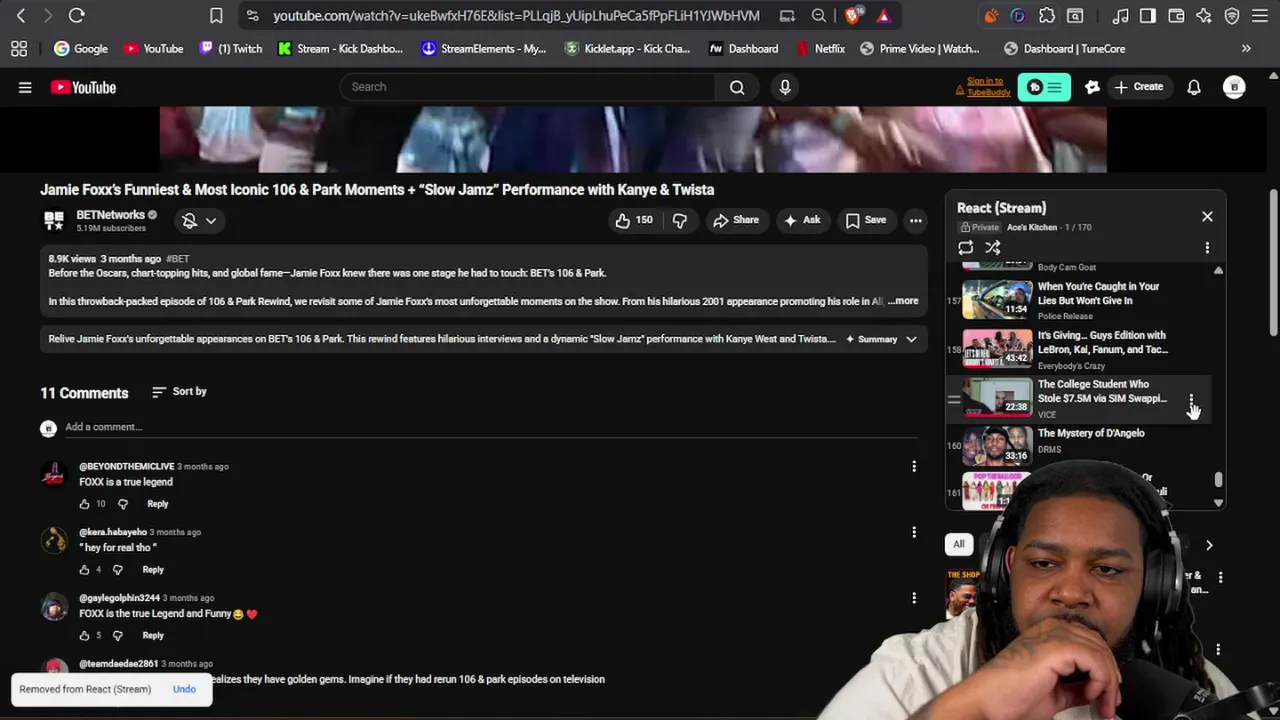Viewport: 1280px width, 720px height.
Task: Open notification bell dropdown for BETNetworks
Action: (x=199, y=220)
